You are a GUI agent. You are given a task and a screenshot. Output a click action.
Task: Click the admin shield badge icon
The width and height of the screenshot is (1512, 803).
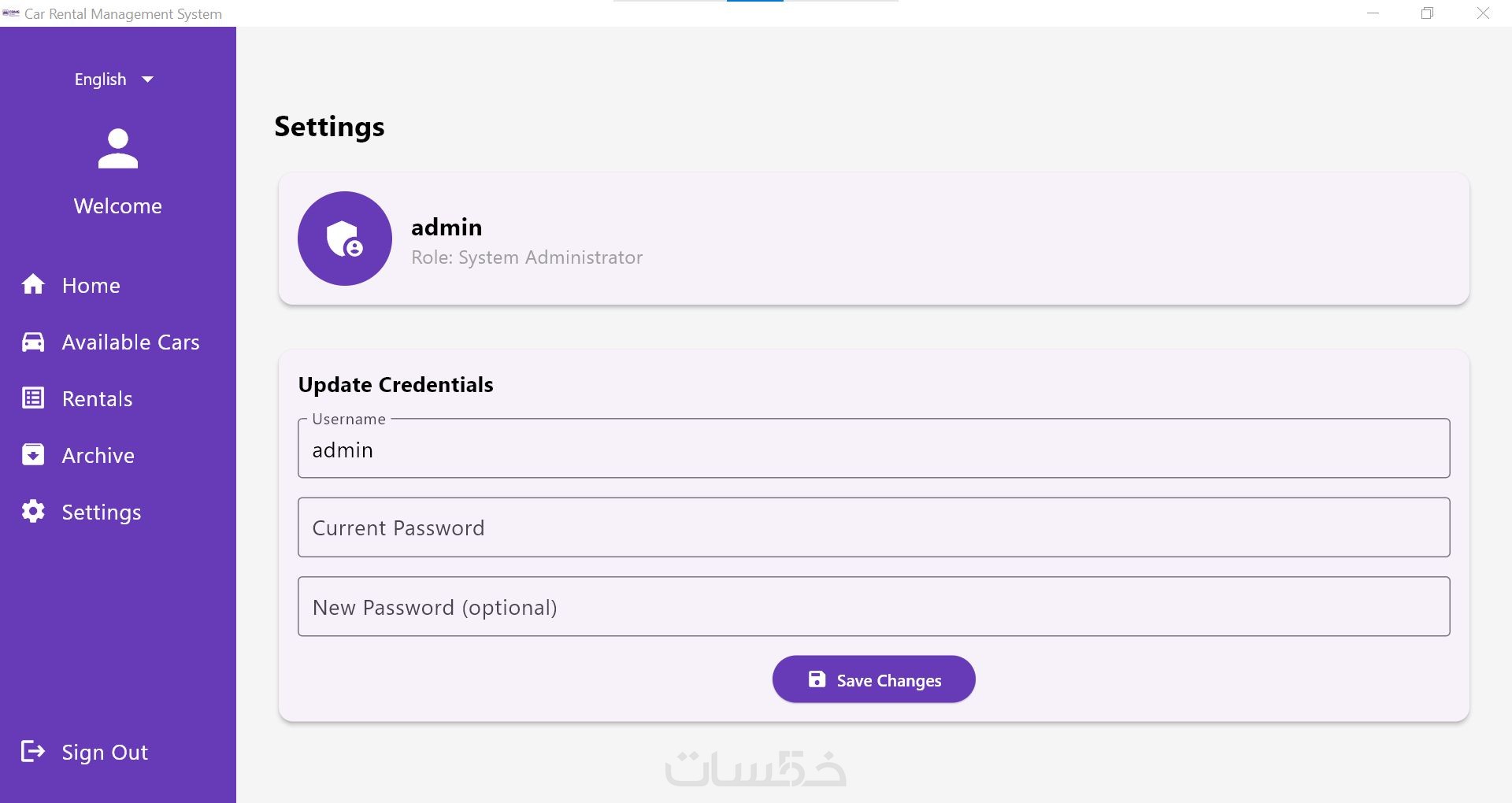(344, 239)
